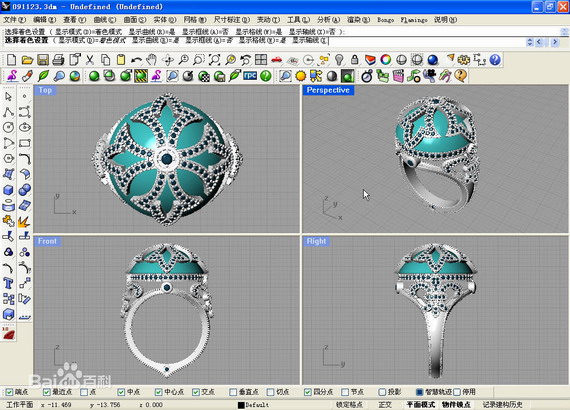Select the yellow explode tool in the sidebar
This screenshot has width=570, height=410.
(x=24, y=221)
